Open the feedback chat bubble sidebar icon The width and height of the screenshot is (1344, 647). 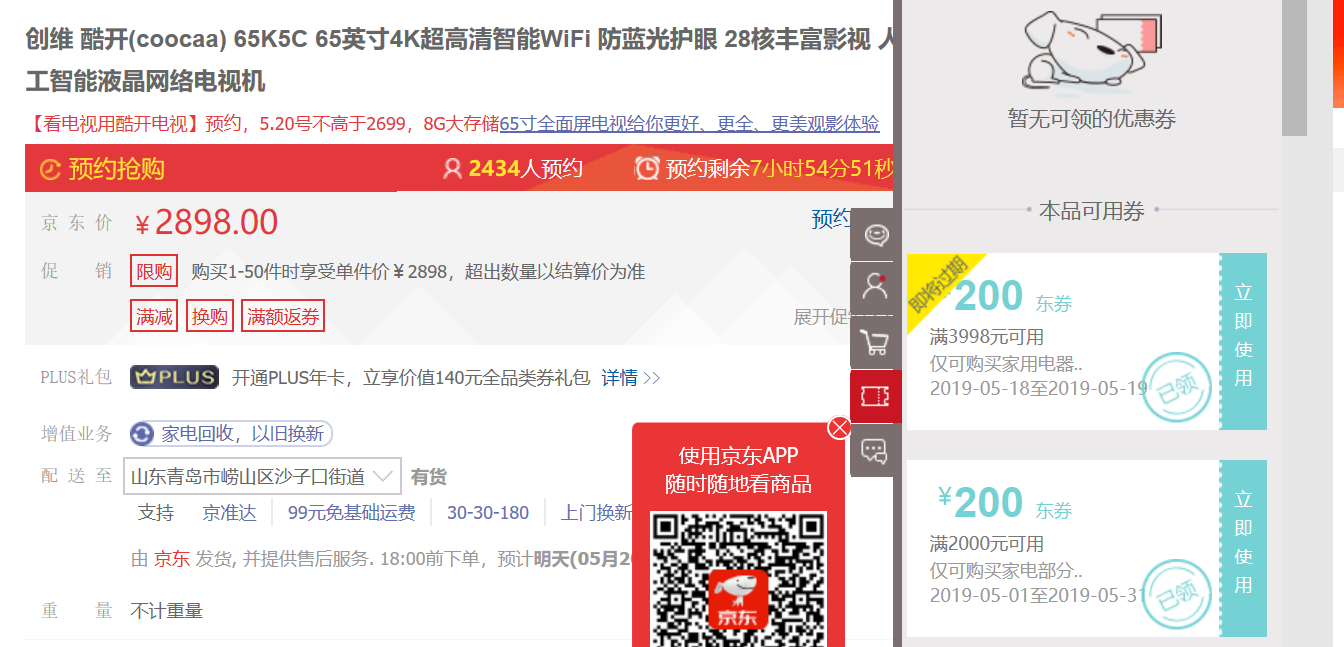tap(876, 450)
